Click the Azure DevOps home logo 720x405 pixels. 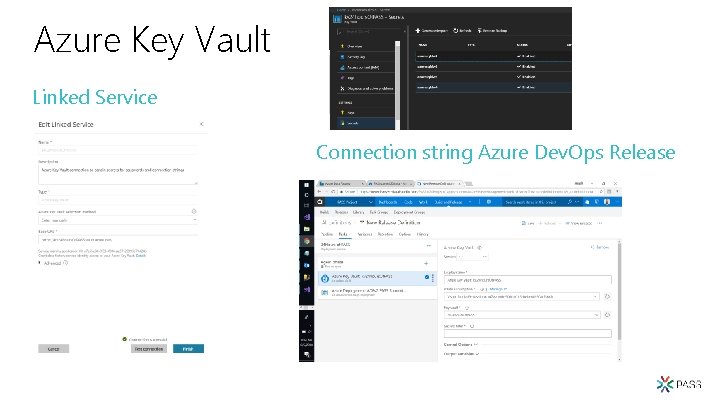[320, 202]
